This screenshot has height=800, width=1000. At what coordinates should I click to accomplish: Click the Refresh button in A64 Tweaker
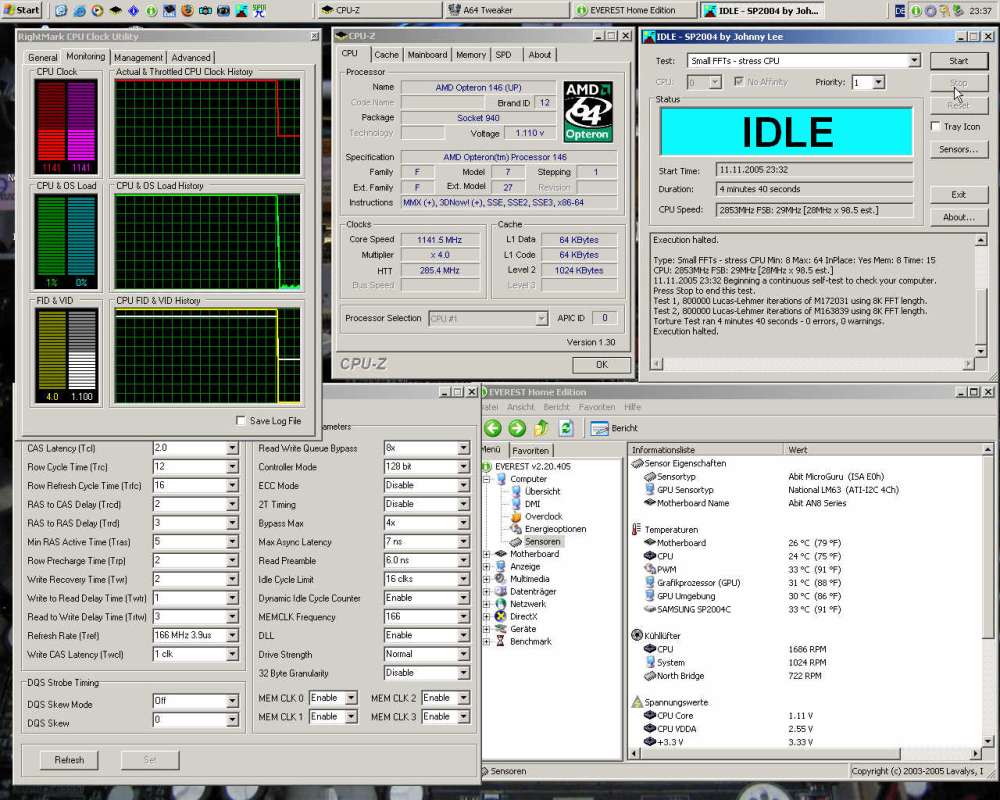[69, 760]
